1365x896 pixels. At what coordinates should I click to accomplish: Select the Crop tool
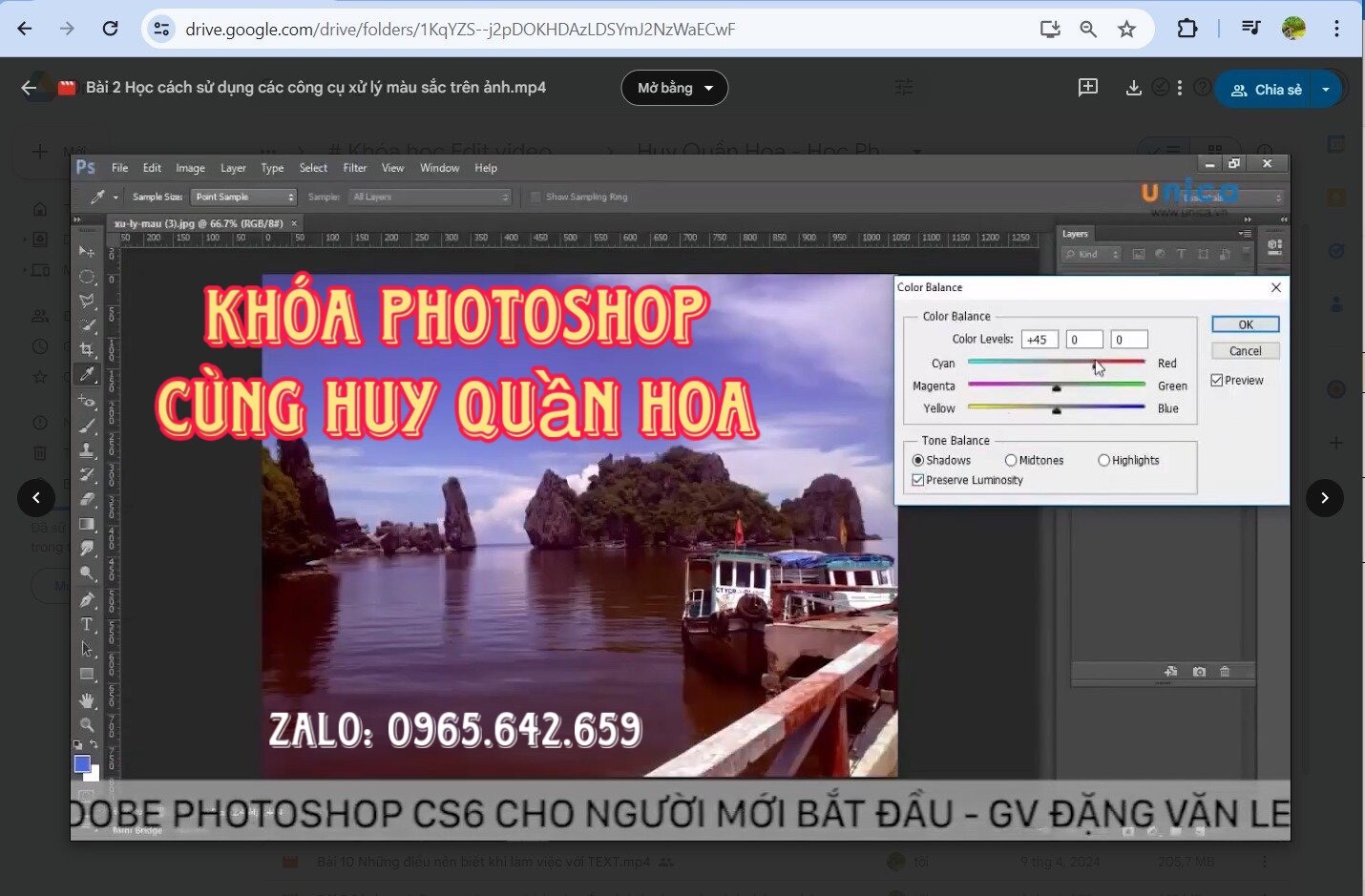pos(87,350)
